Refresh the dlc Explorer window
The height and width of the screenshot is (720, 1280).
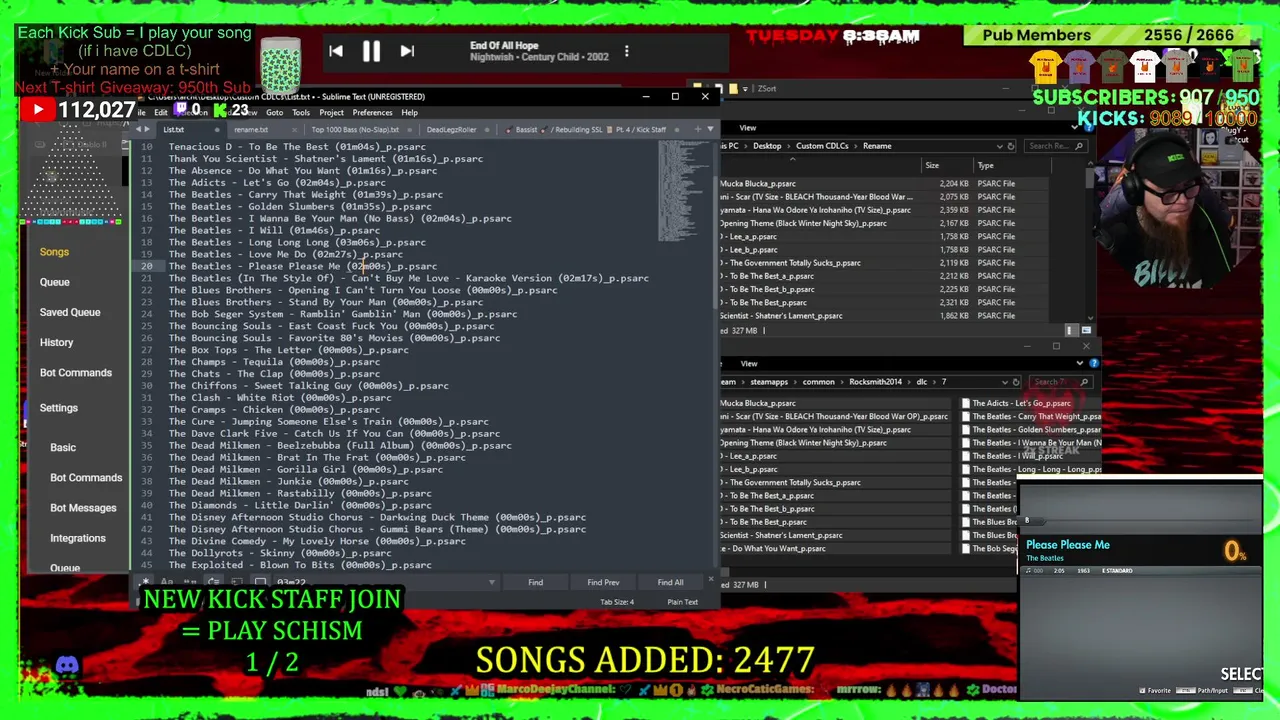tap(1016, 382)
